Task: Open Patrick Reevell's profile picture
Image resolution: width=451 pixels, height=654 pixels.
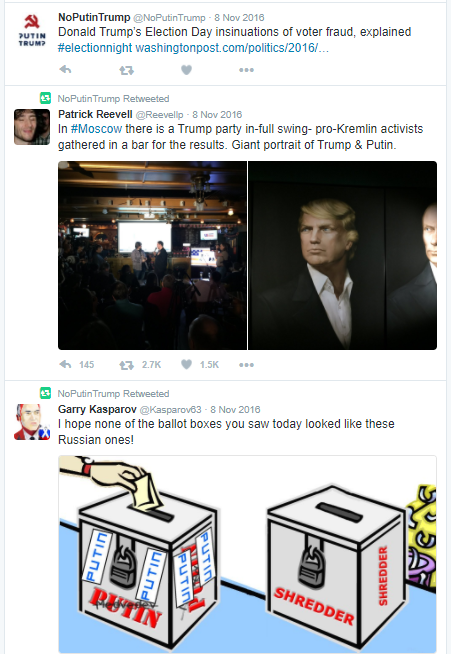Action: [32, 127]
